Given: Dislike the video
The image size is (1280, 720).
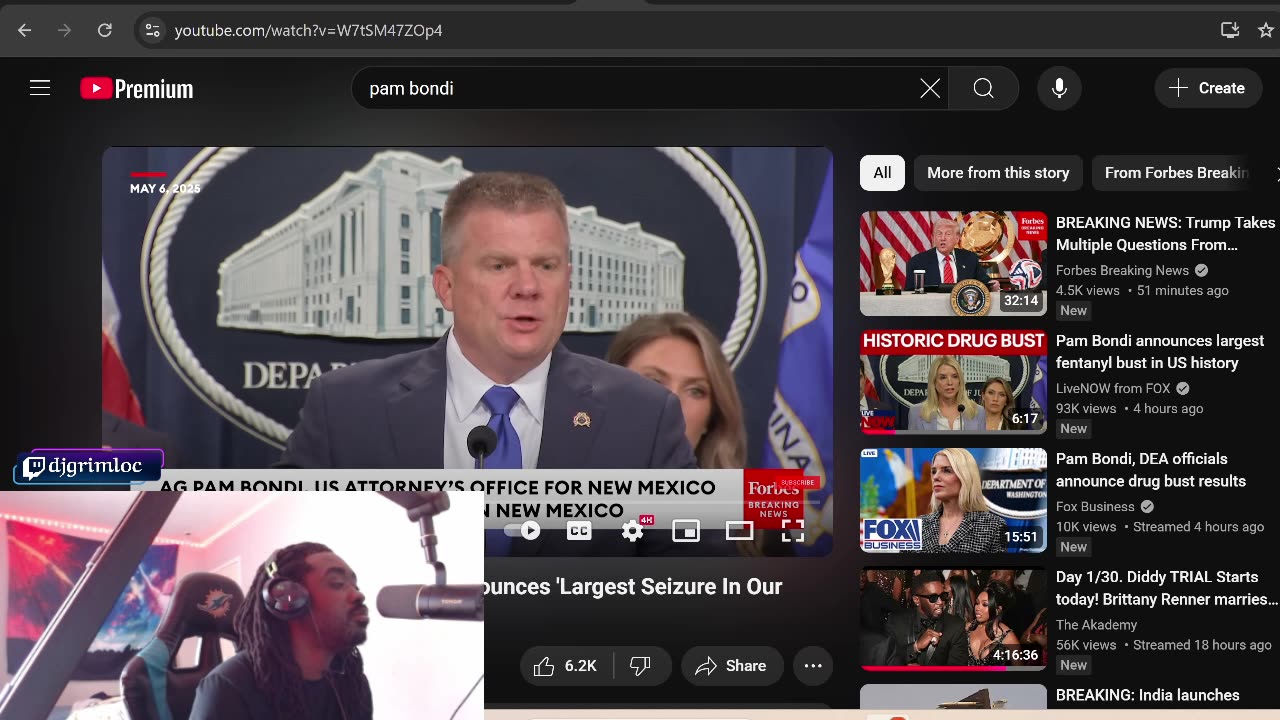Looking at the screenshot, I should 641,666.
